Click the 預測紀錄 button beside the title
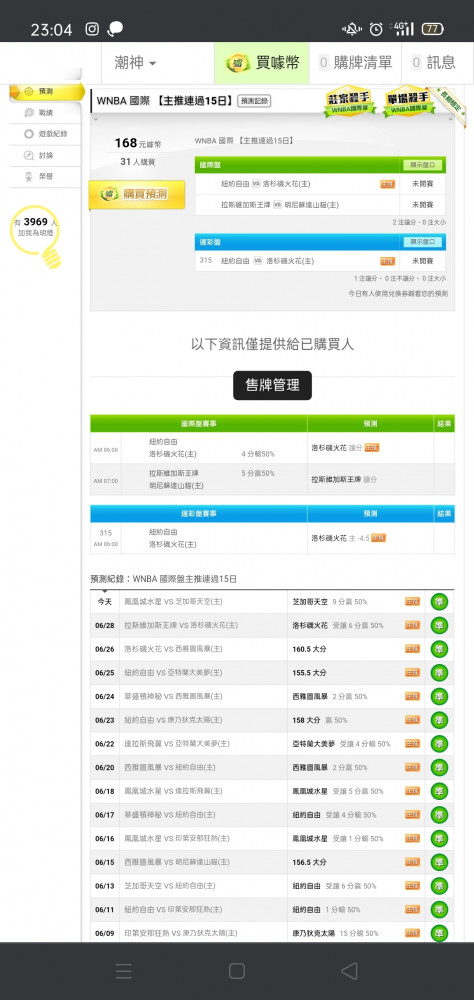 point(254,101)
